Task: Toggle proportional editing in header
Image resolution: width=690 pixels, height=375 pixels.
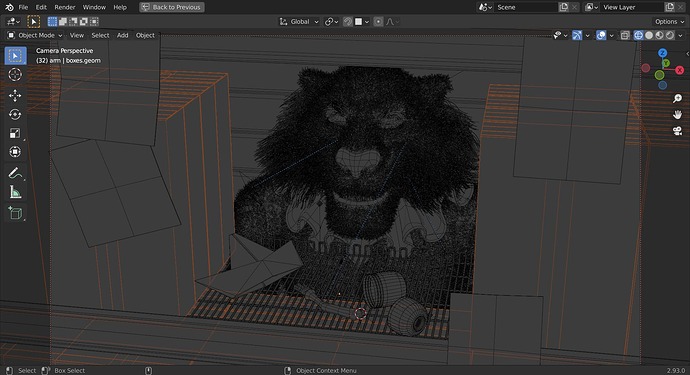Action: click(x=378, y=22)
